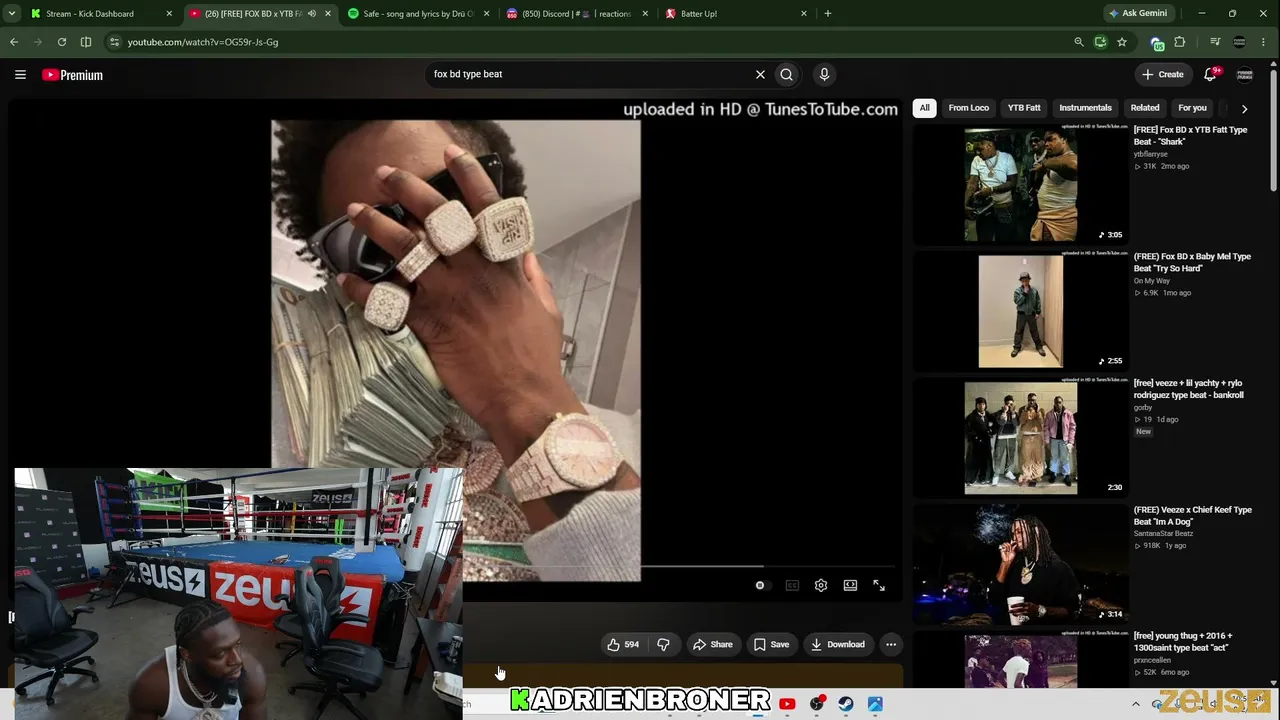This screenshot has width=1280, height=720.
Task: Select the Related chip
Action: 1145,107
